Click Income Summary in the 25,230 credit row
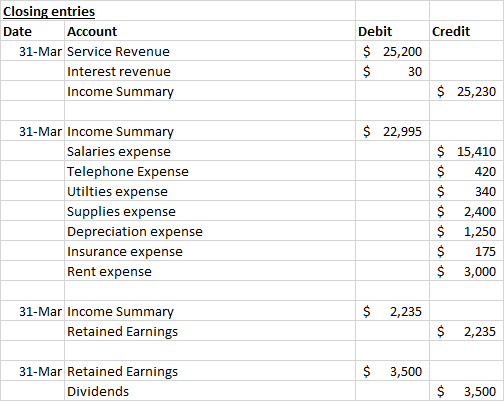The width and height of the screenshot is (504, 401). 210,91
